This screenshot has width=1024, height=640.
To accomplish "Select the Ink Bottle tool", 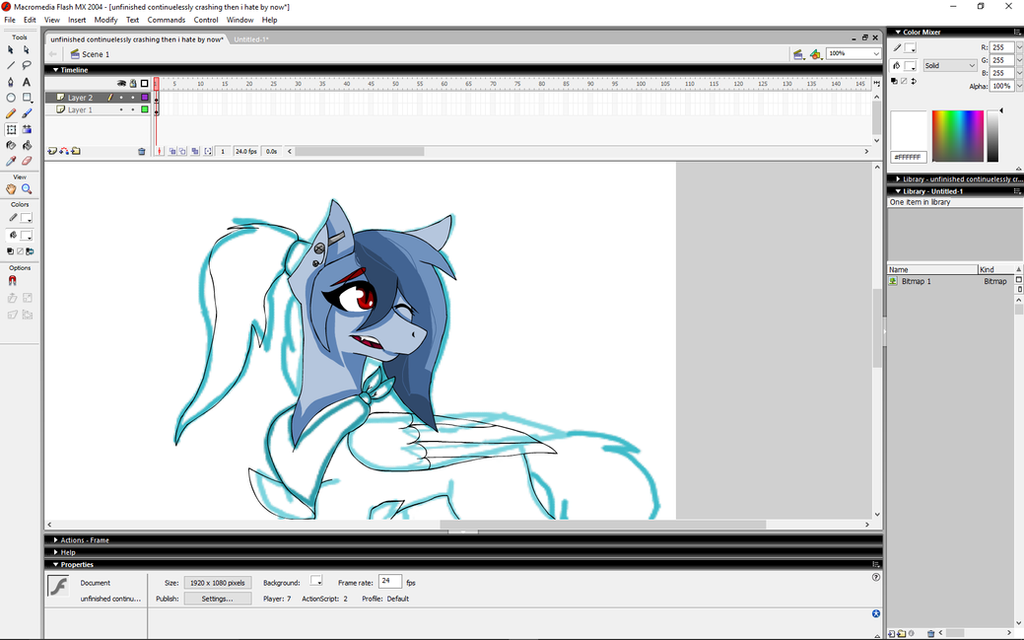I will point(10,145).
